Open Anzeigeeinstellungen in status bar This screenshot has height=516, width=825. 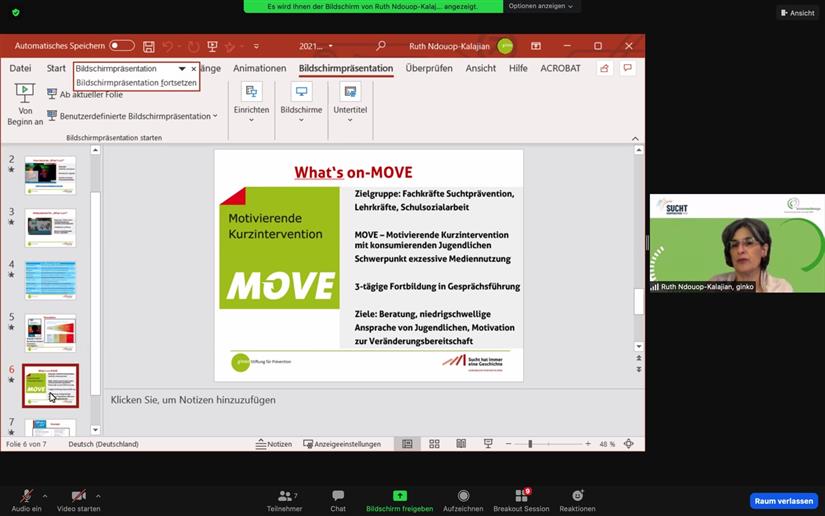342,444
